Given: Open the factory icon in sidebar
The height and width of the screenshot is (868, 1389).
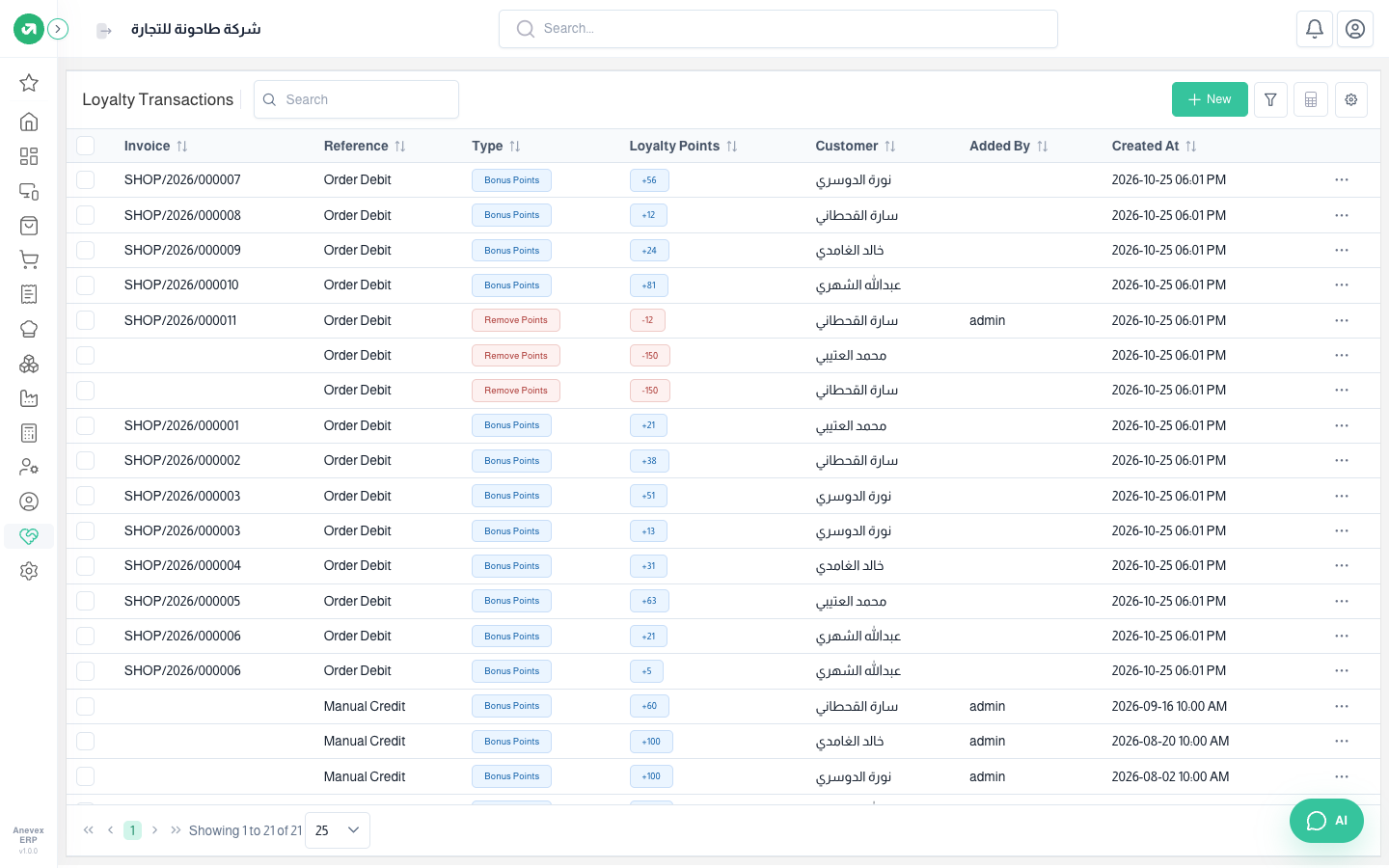Looking at the screenshot, I should (x=29, y=398).
